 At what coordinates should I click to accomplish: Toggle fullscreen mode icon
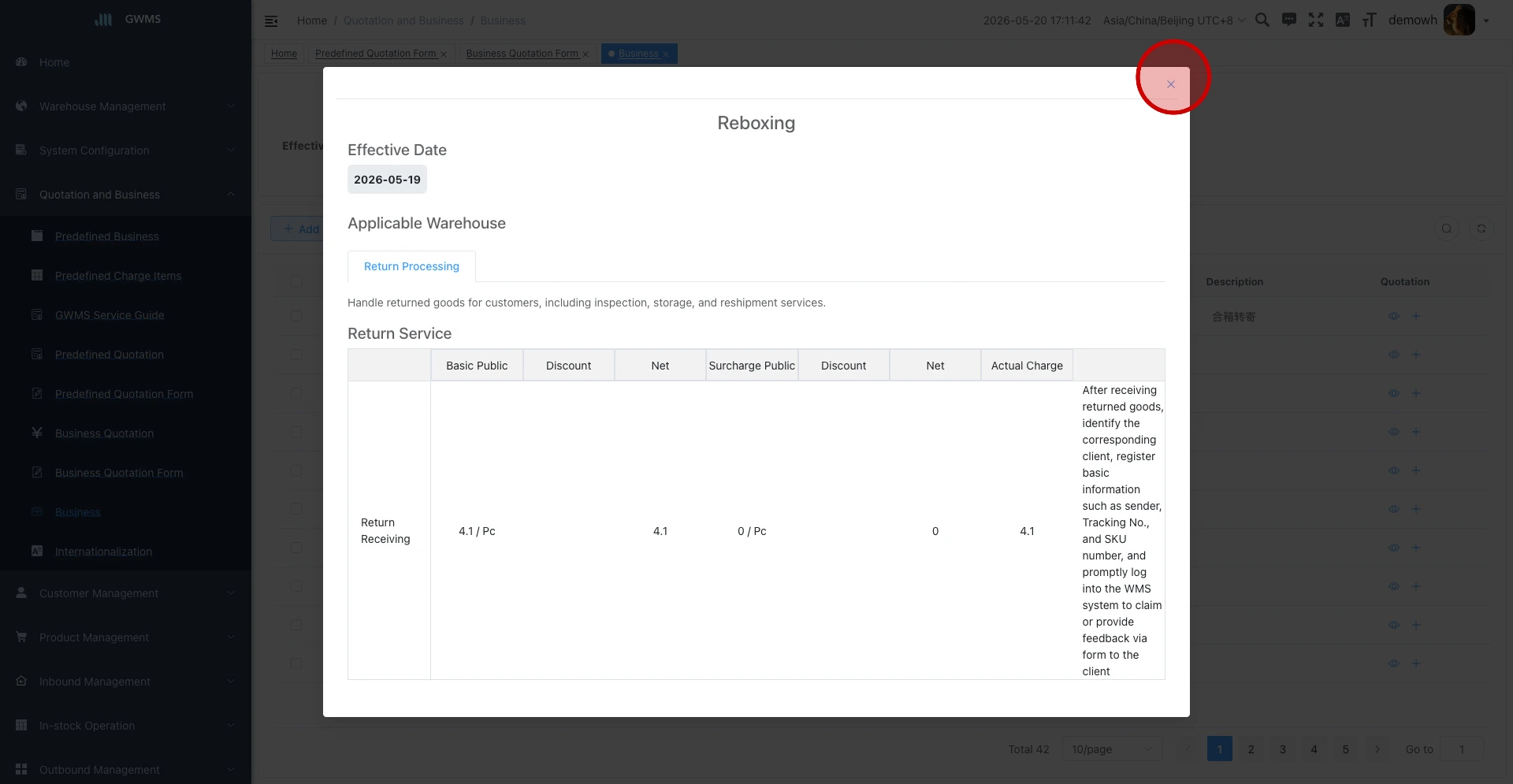(1316, 20)
